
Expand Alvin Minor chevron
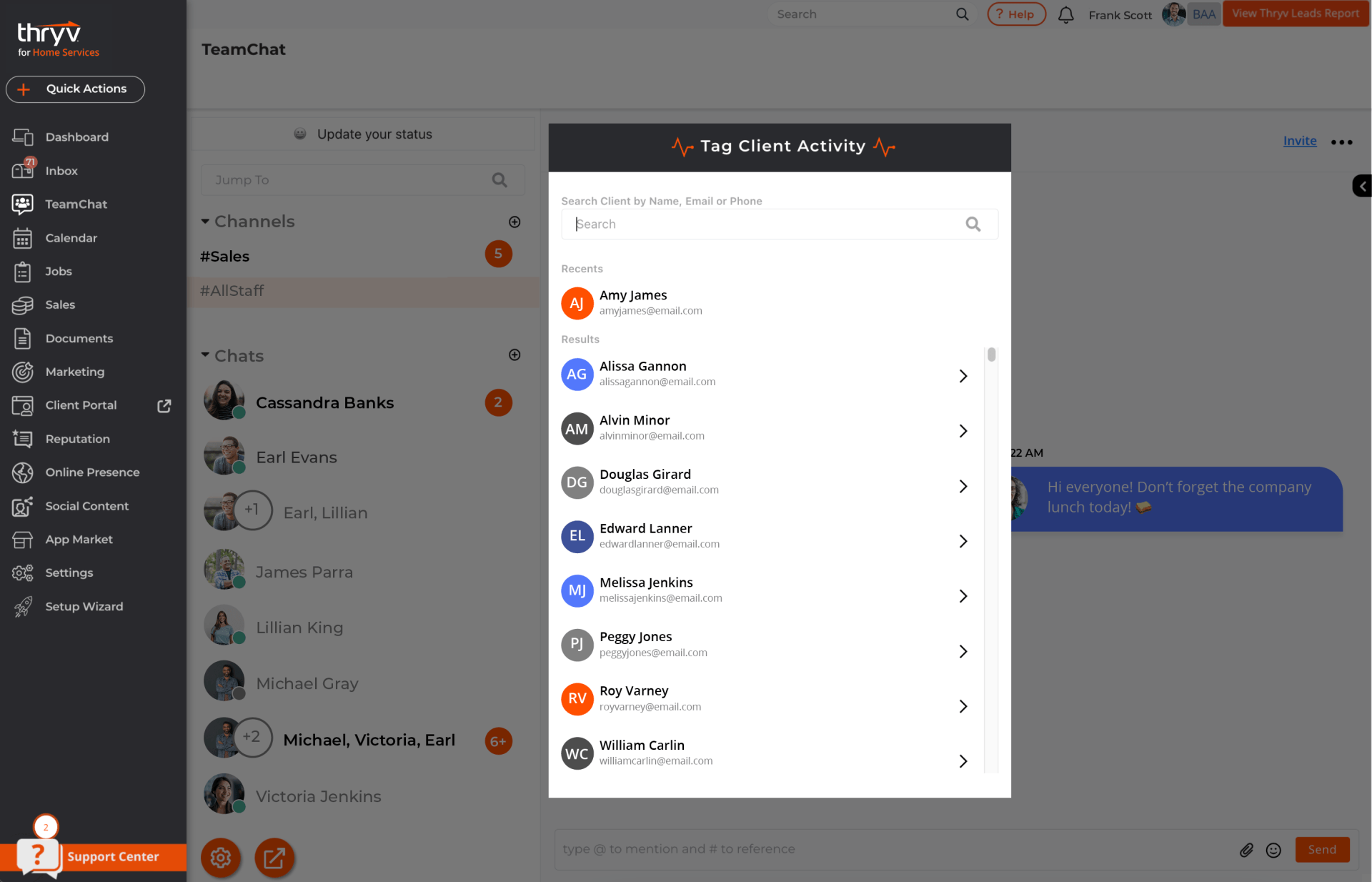pyautogui.click(x=963, y=431)
